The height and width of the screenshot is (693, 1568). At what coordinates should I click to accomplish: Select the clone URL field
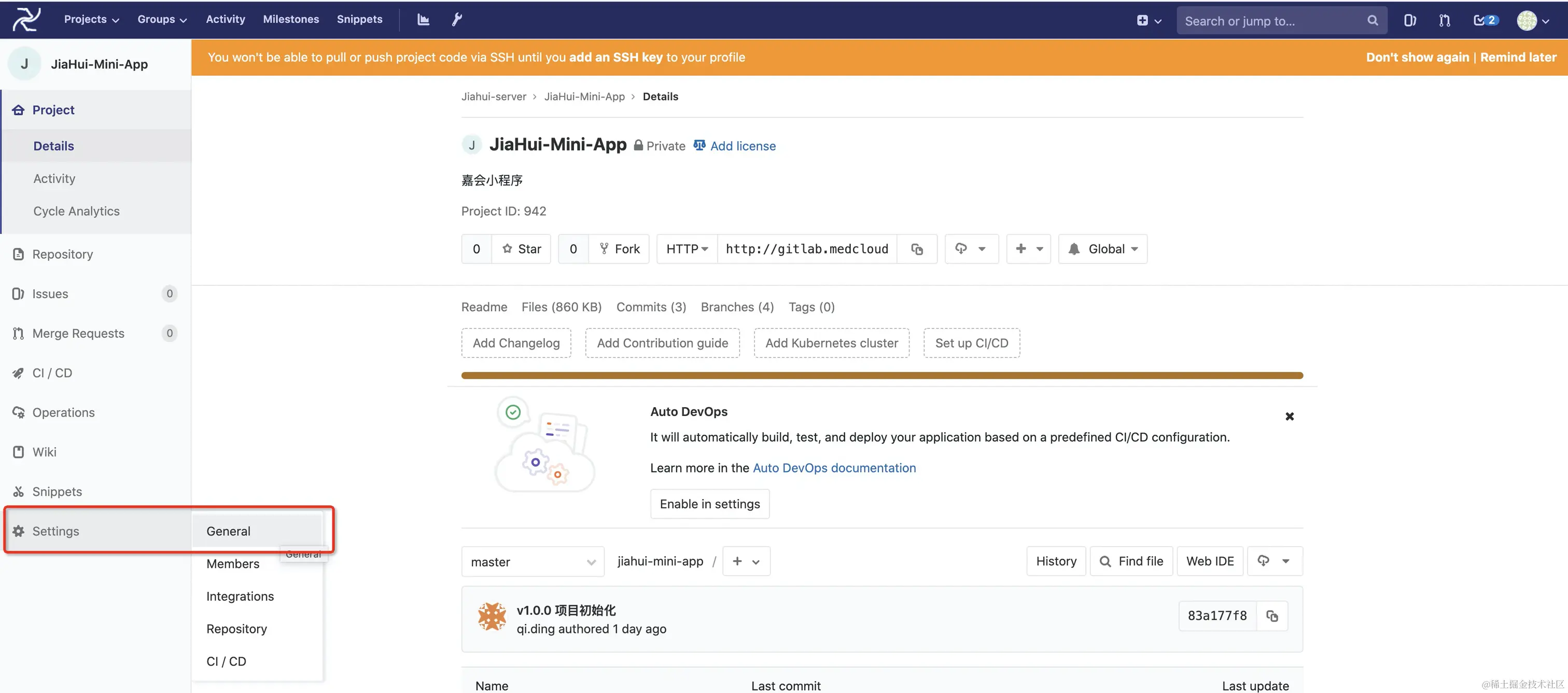[x=807, y=248]
